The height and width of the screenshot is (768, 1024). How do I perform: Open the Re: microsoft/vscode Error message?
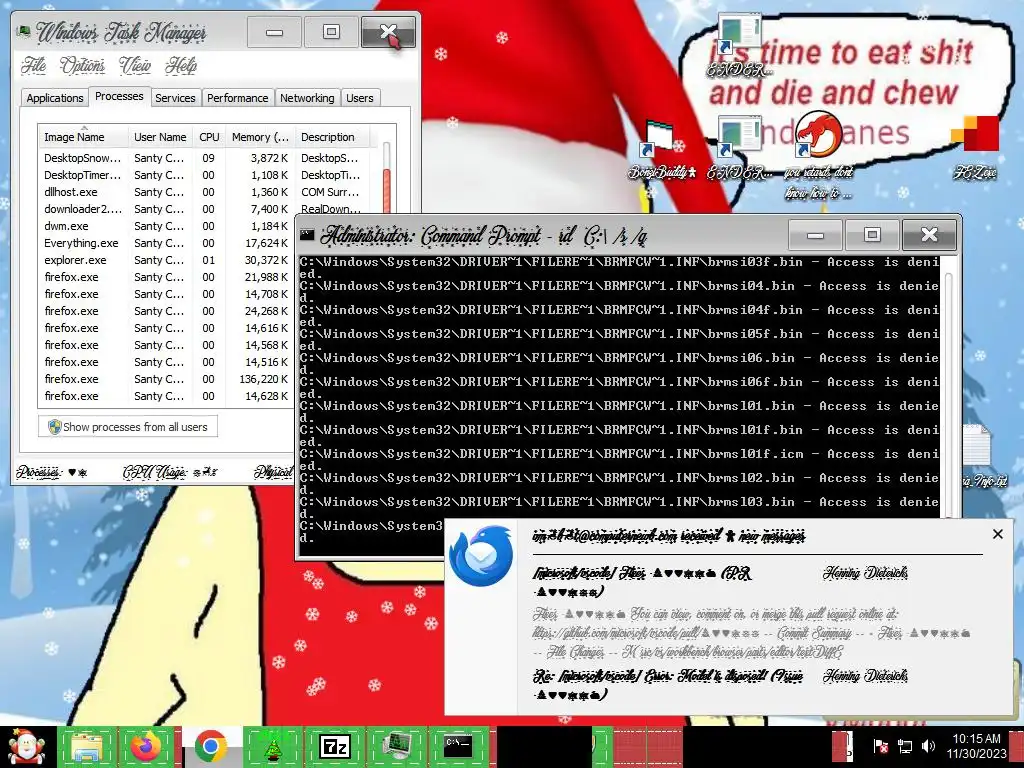coord(669,684)
